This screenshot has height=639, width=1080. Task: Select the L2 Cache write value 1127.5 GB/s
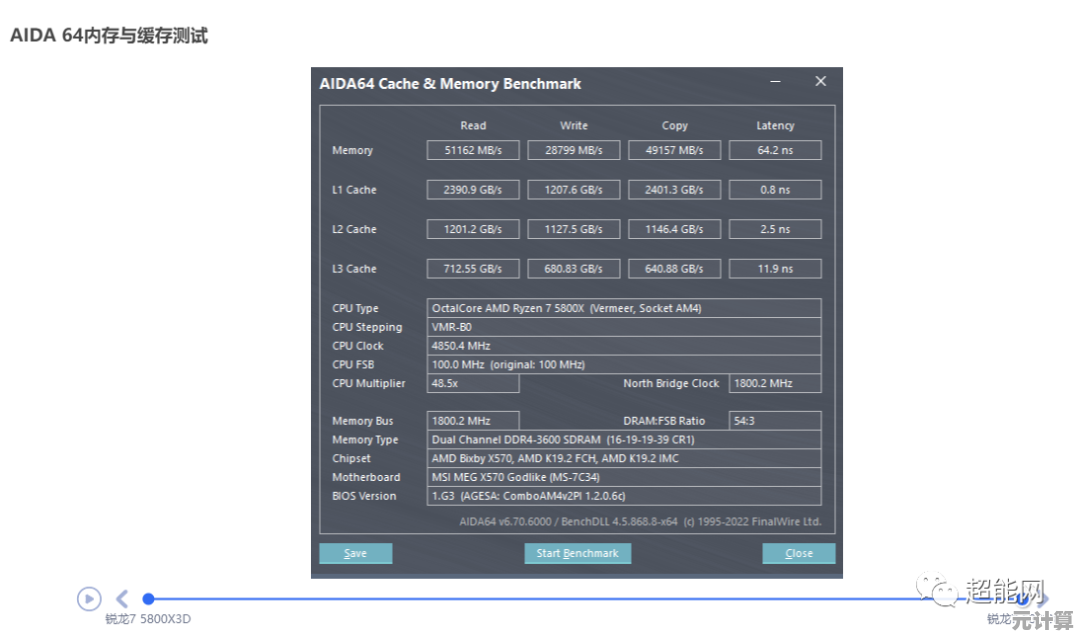tap(574, 229)
